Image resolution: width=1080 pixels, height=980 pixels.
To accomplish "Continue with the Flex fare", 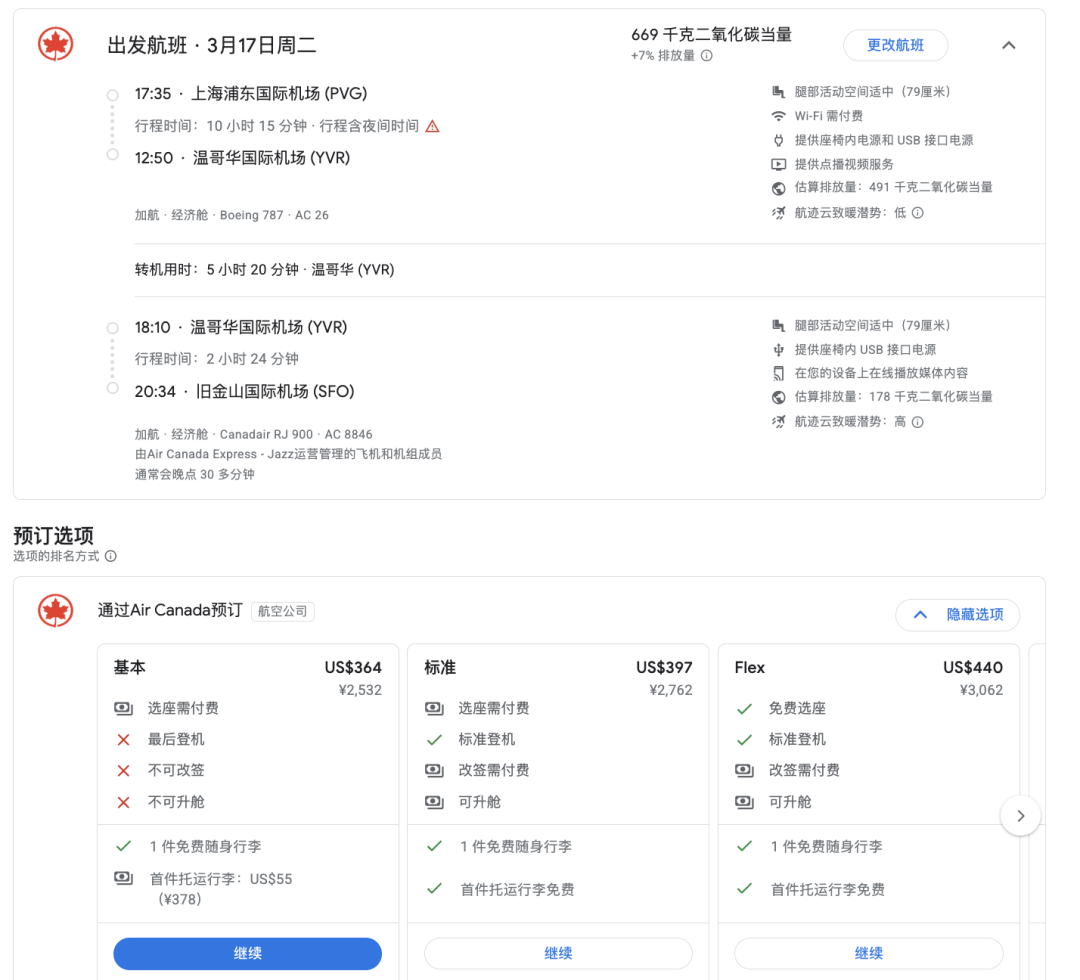I will pyautogui.click(x=868, y=953).
